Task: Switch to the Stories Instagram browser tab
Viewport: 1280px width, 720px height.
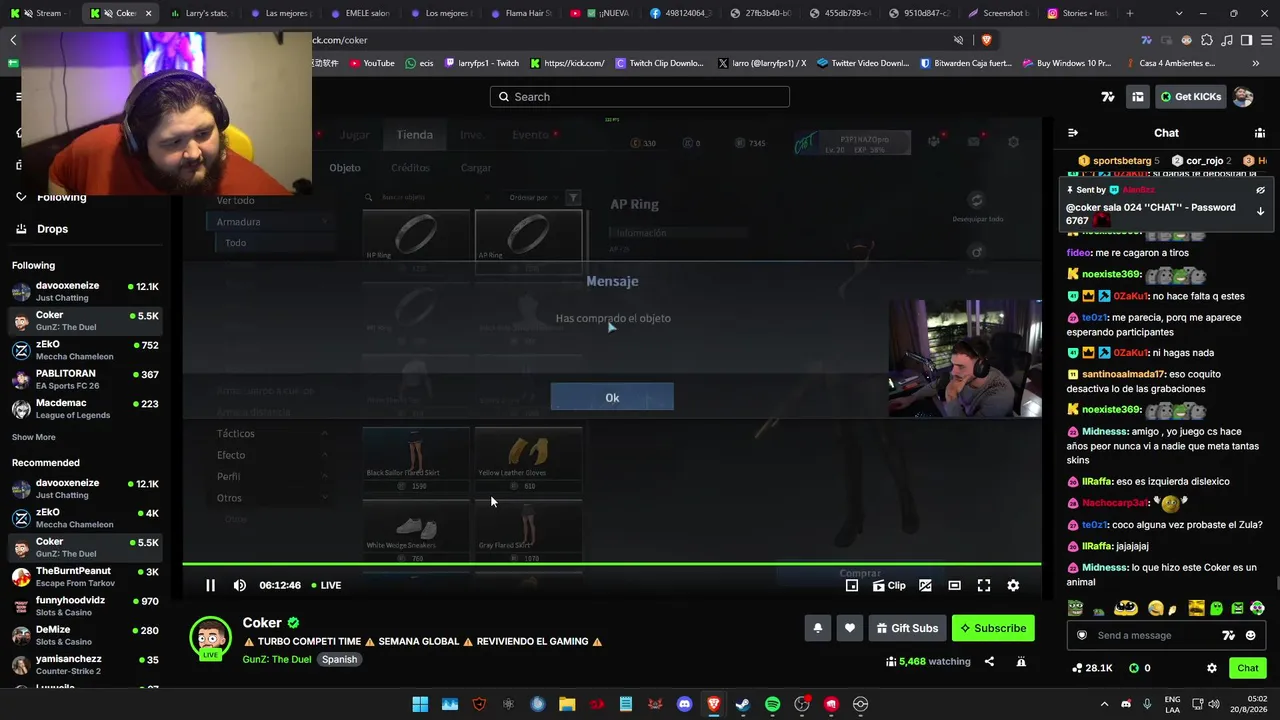Action: click(x=1078, y=13)
